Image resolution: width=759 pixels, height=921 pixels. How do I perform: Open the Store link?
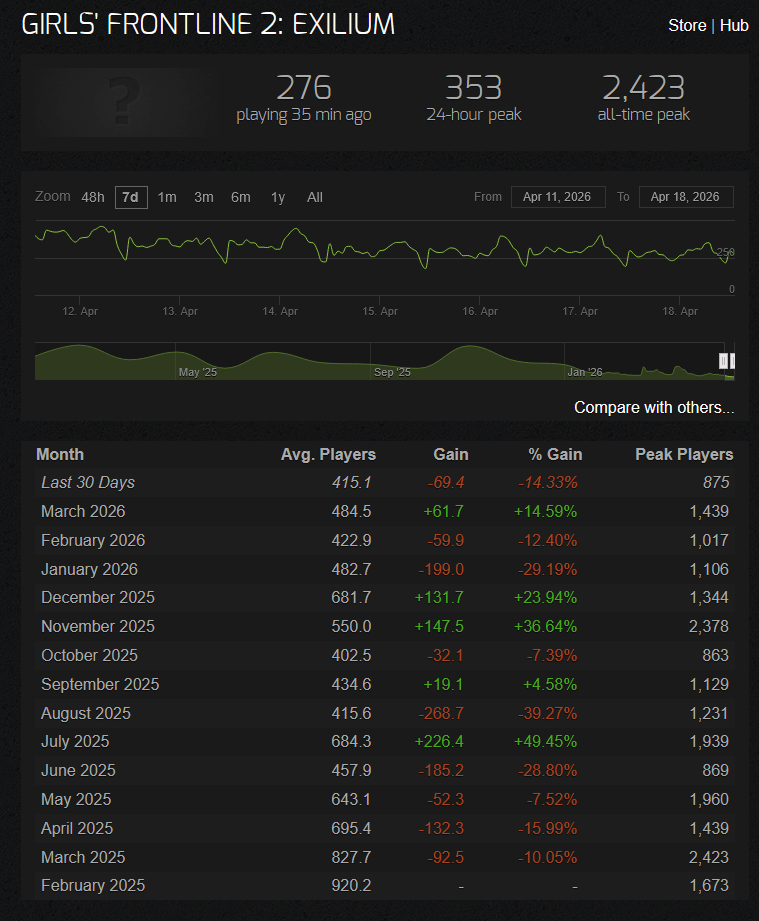687,26
